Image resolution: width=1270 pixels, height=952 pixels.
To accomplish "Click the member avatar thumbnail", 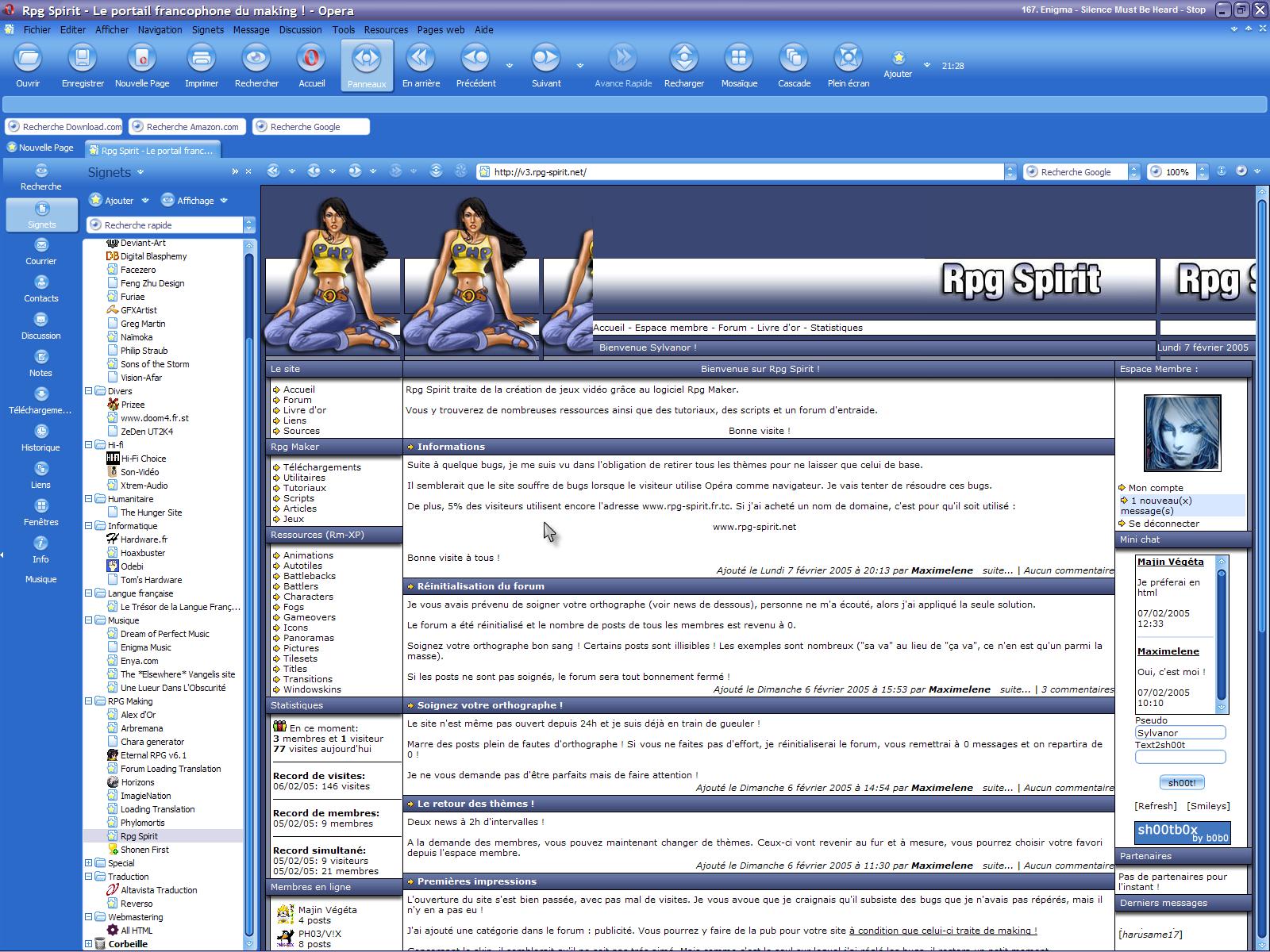I will point(1182,433).
